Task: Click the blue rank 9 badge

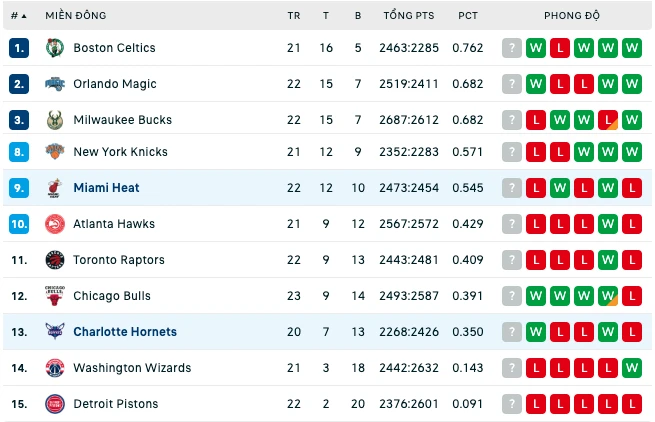Action: [19, 188]
